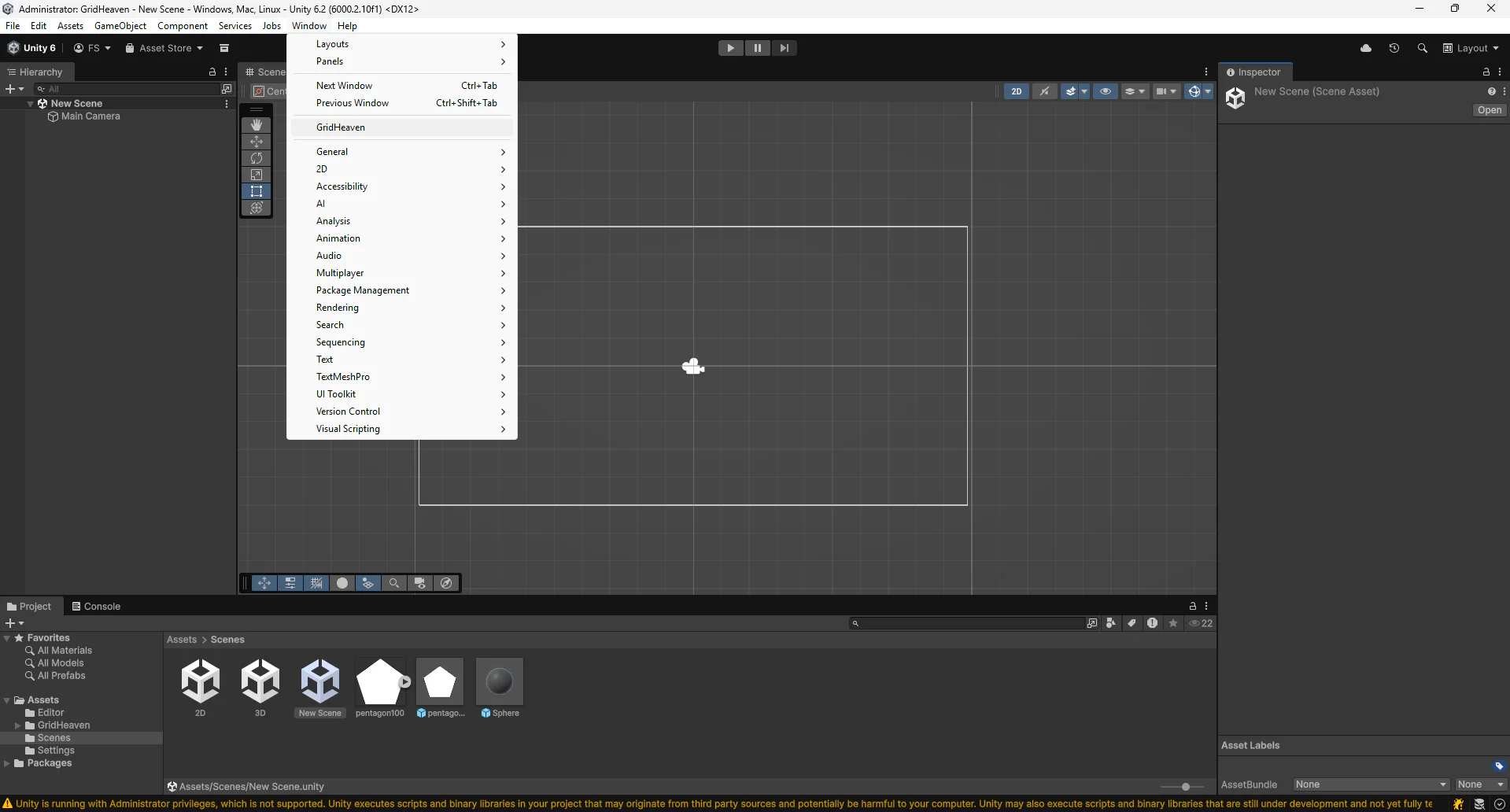
Task: Open Project panel three-dot options menu
Action: (1206, 606)
